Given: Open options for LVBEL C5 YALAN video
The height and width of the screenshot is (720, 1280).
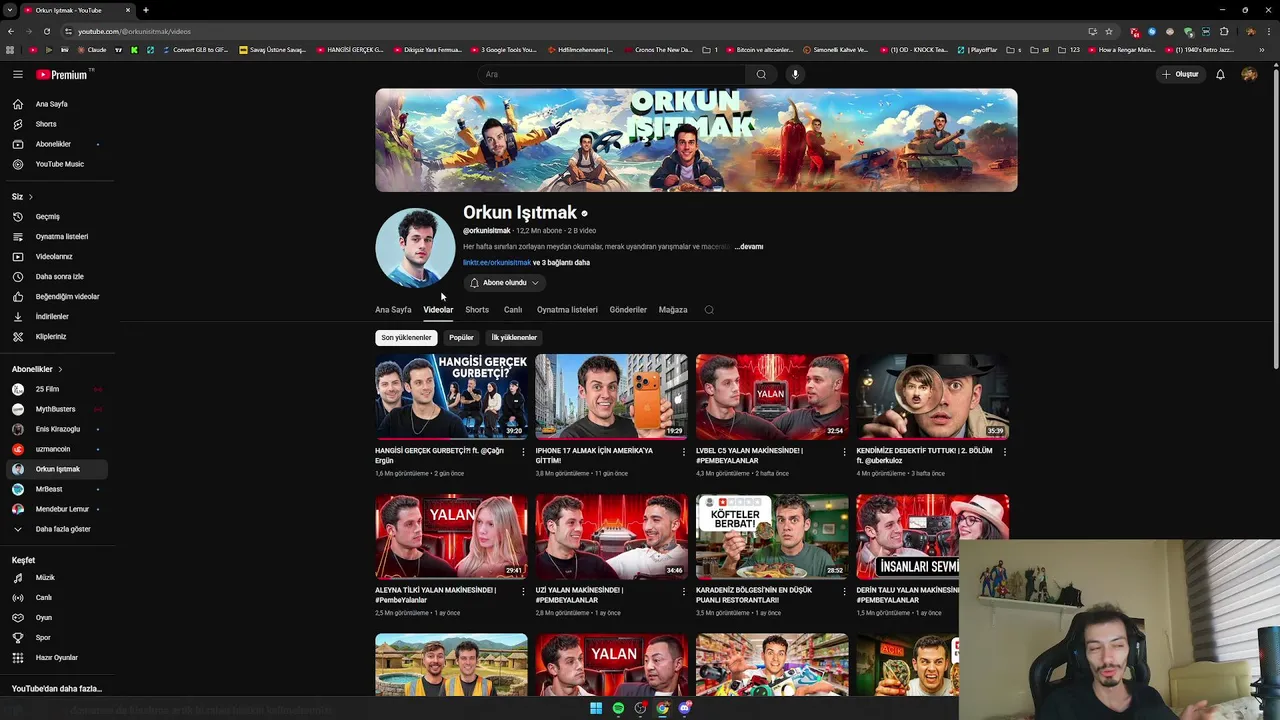Looking at the screenshot, I should click(x=844, y=452).
